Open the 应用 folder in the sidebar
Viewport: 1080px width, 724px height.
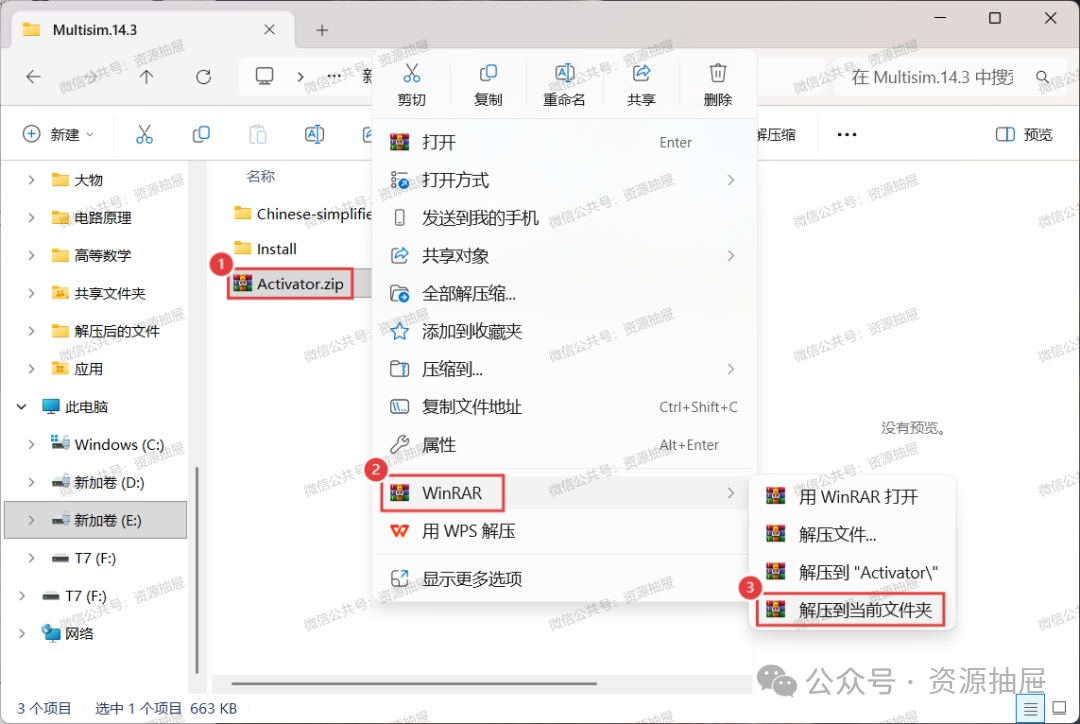(x=77, y=369)
